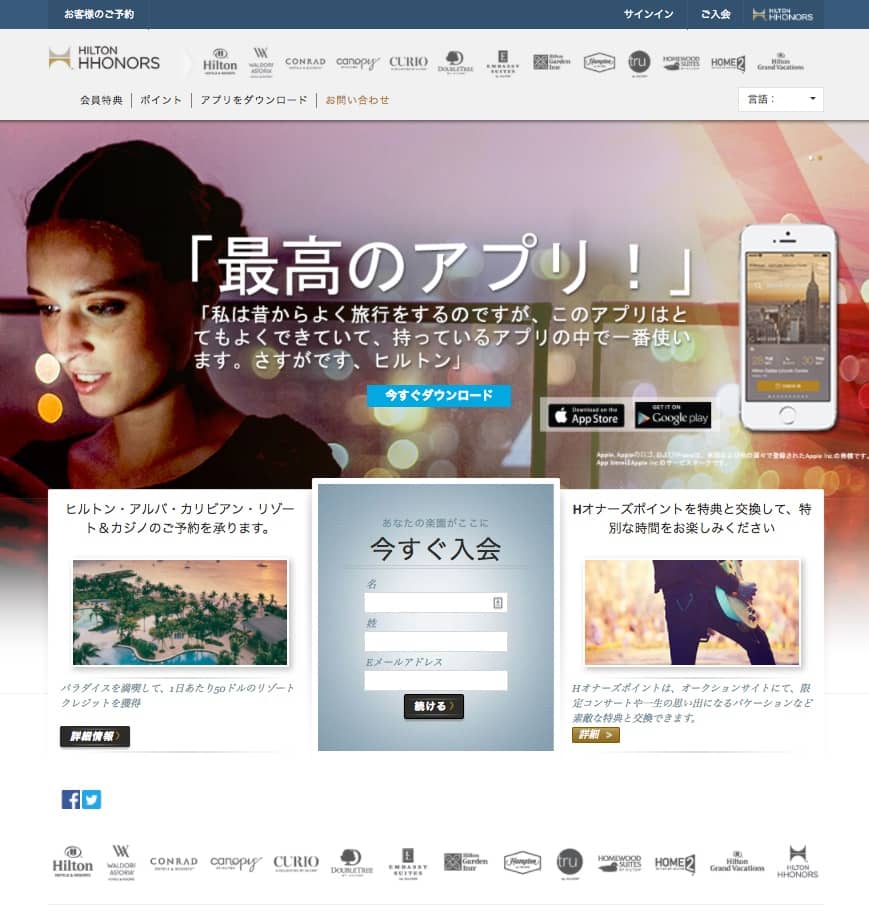Expand the 言語 language dropdown
The width and height of the screenshot is (869, 917).
781,99
